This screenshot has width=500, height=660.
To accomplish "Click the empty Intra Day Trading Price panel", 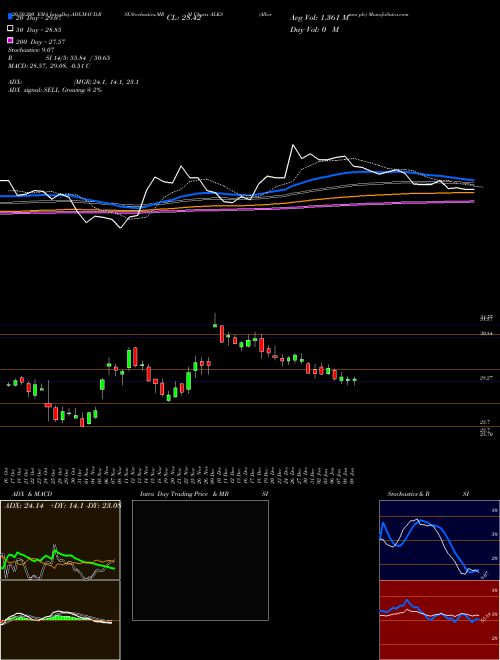I will coord(200,560).
